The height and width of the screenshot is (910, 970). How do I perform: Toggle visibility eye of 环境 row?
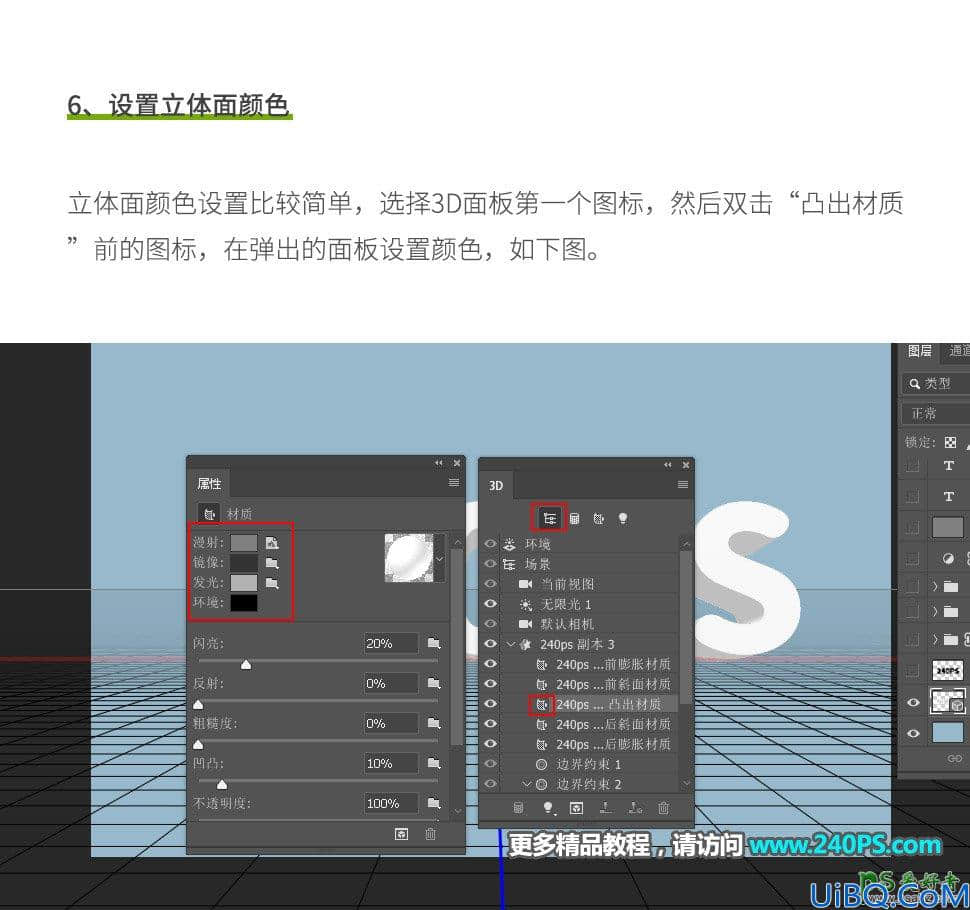[491, 544]
